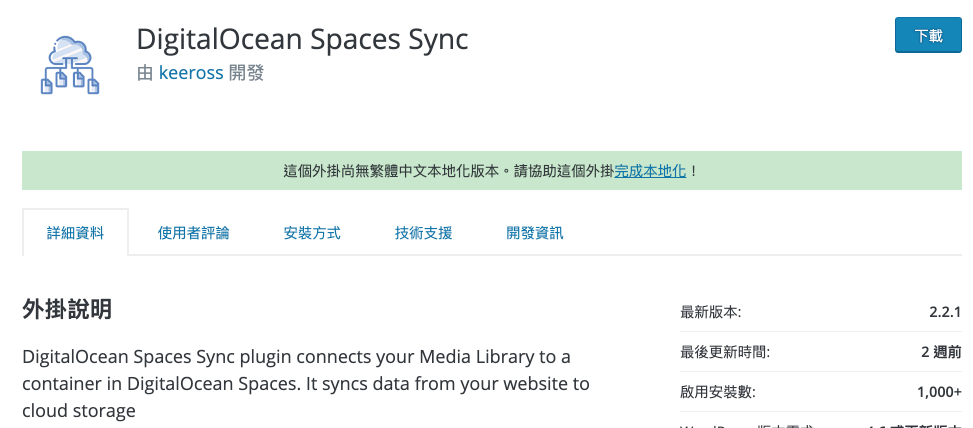This screenshot has height=428, width=973.
Task: Select the 詳細資料 tab
Action: 76,233
